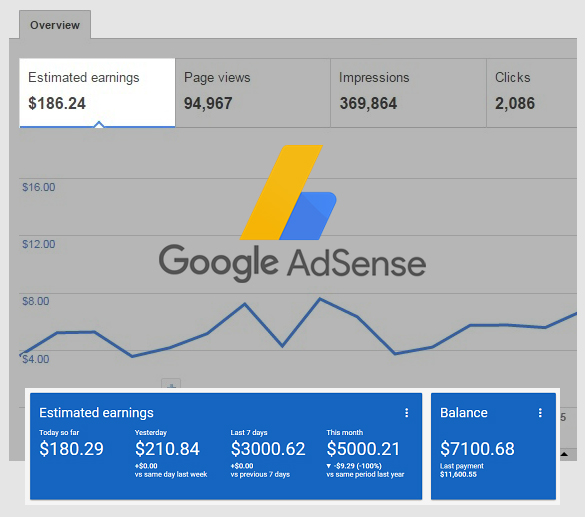Click the 'vs previous 7 days' text

pos(260,474)
